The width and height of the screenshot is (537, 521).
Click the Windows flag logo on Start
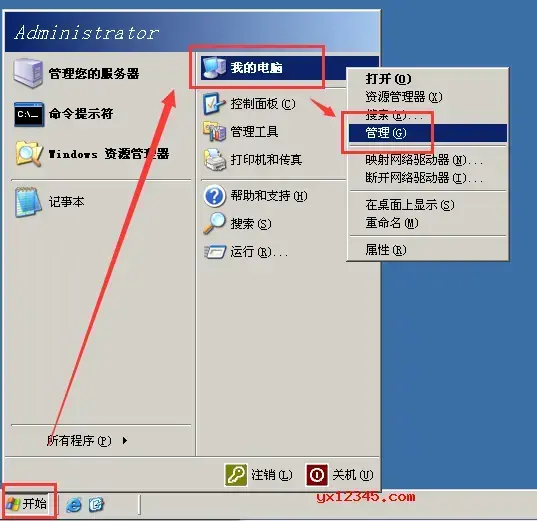point(13,504)
